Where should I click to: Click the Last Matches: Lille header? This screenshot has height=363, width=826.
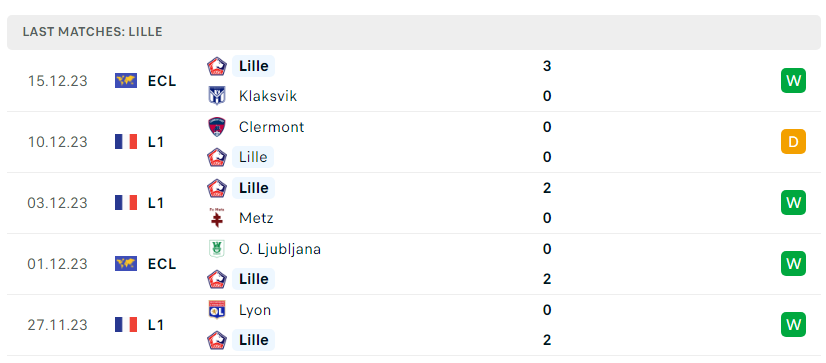tap(92, 32)
